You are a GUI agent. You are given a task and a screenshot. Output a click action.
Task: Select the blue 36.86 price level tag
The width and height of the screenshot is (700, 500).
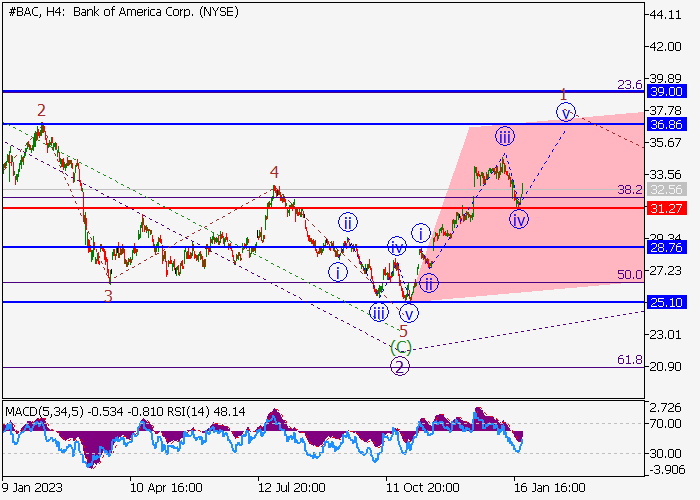coord(666,125)
